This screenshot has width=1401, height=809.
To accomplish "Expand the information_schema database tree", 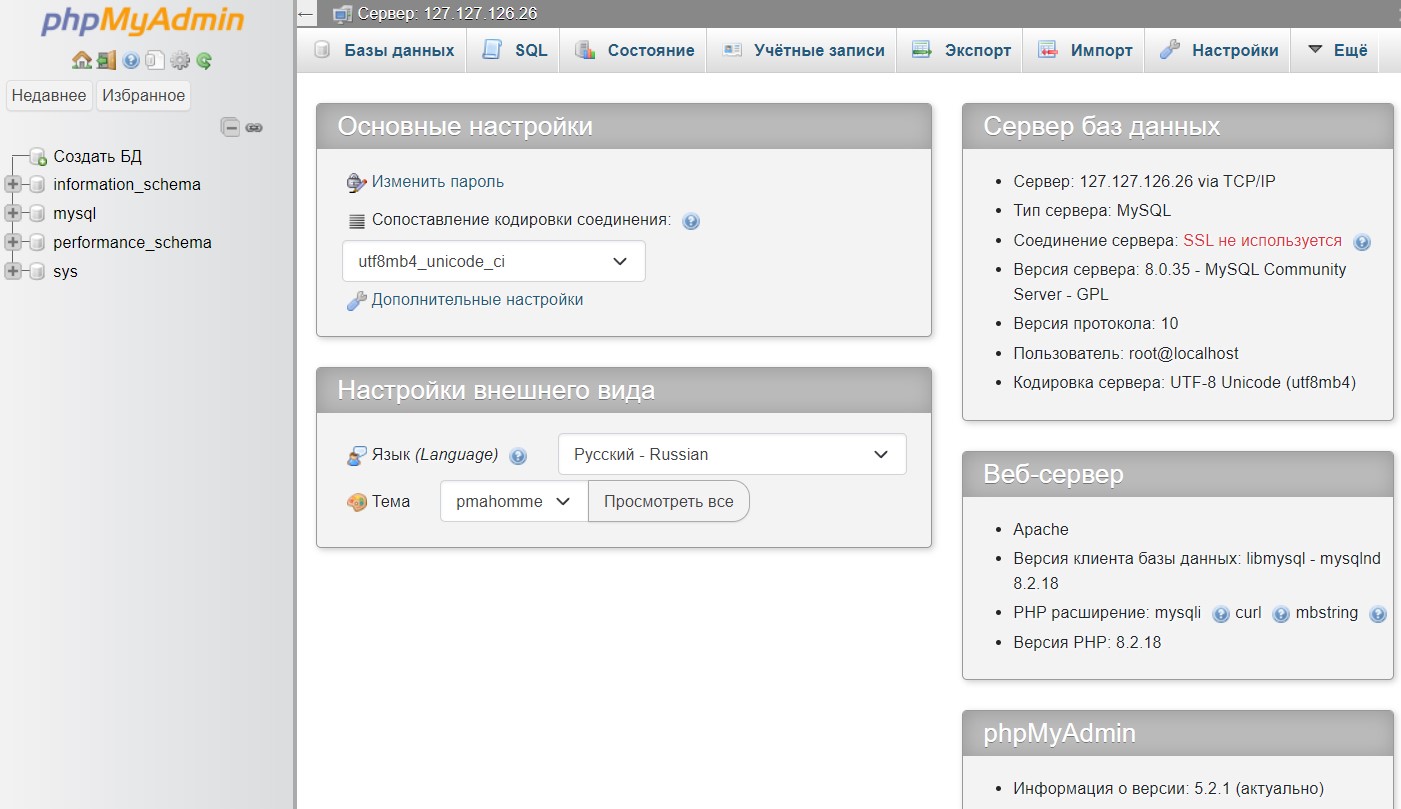I will click(x=13, y=184).
